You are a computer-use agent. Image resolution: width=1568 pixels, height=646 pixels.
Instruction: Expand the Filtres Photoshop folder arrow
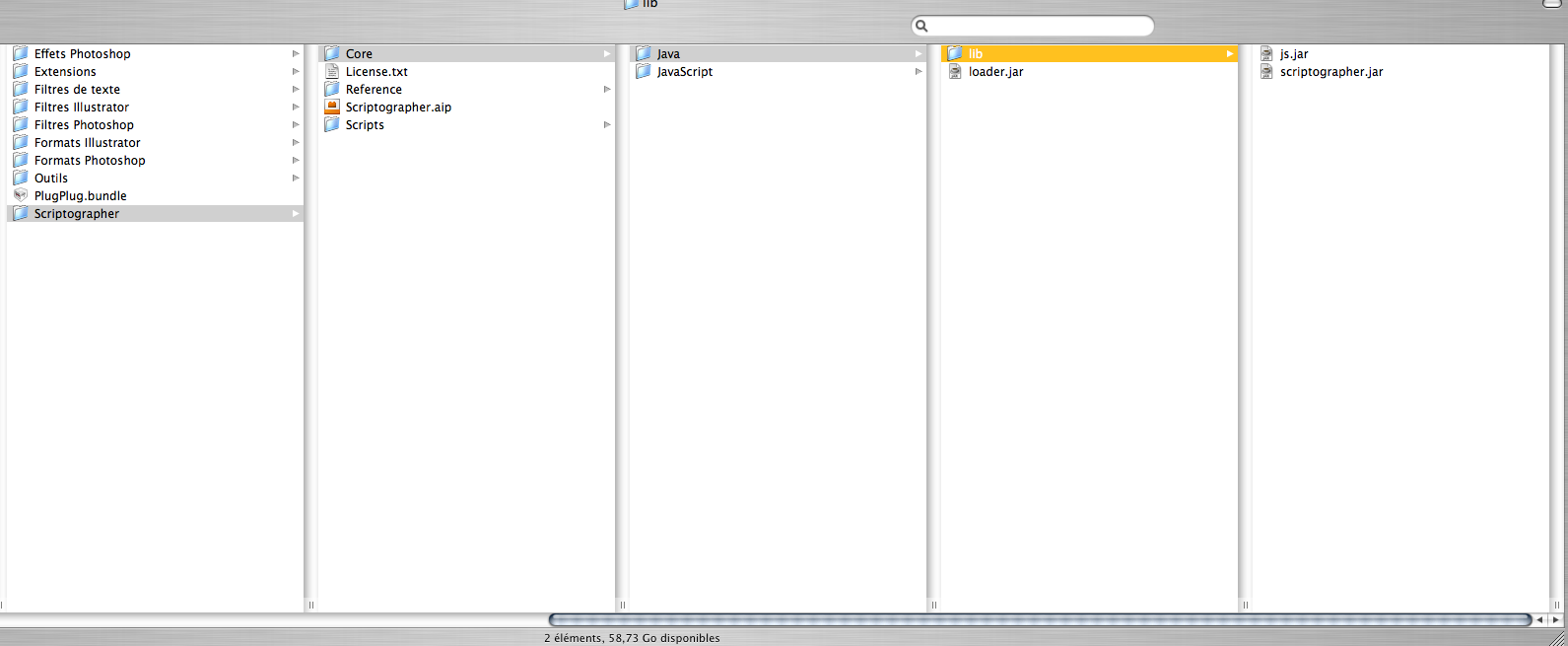point(296,124)
